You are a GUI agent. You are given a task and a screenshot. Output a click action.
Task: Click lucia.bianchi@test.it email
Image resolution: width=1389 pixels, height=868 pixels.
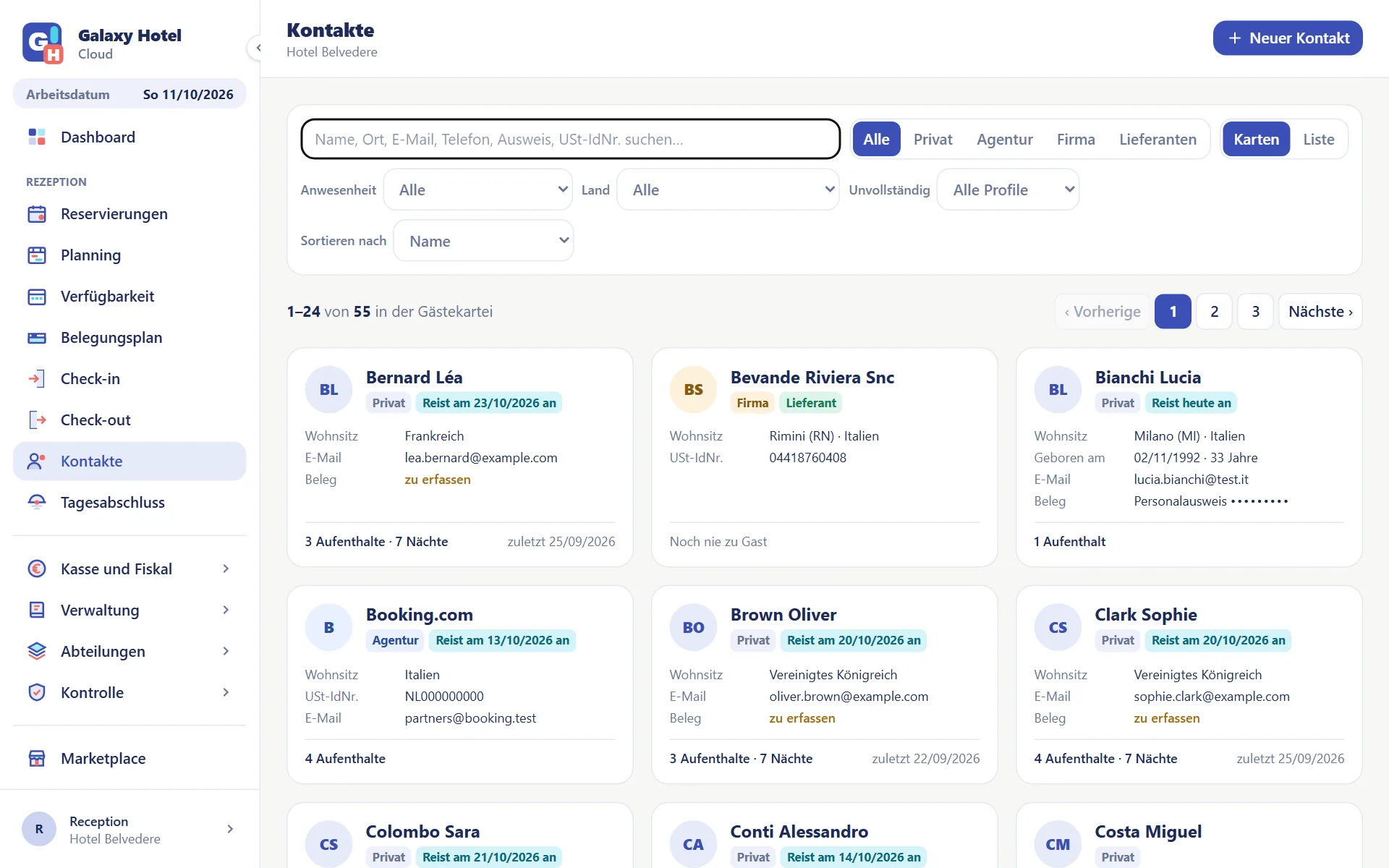[1191, 480]
